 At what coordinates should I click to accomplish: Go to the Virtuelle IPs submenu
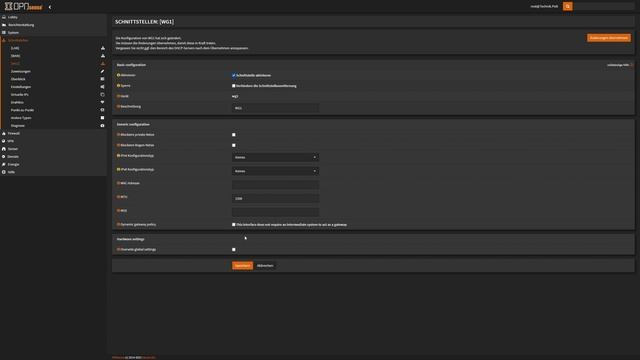pyautogui.click(x=20, y=95)
